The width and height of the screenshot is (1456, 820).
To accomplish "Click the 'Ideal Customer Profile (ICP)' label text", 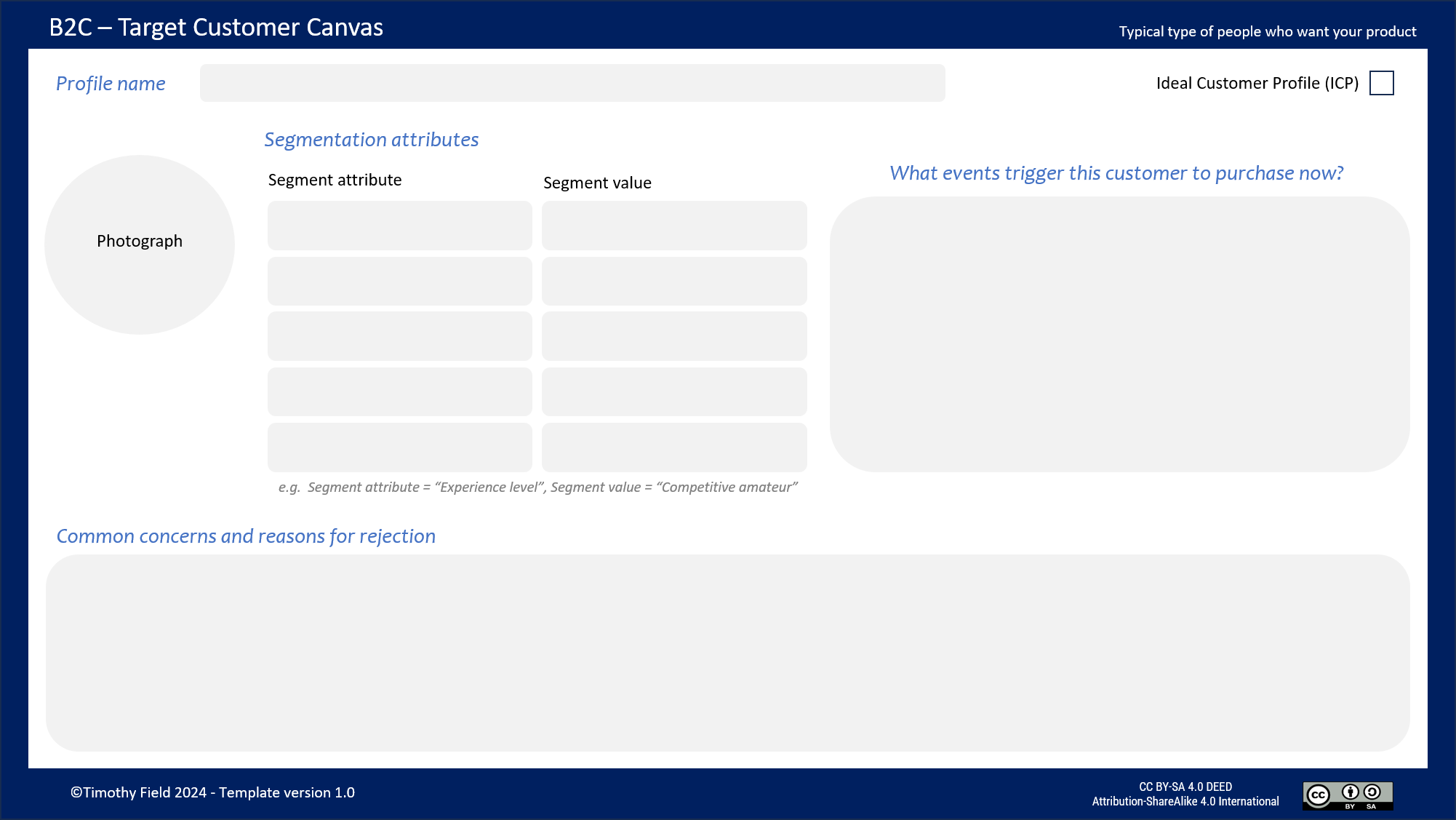I will click(x=1257, y=83).
